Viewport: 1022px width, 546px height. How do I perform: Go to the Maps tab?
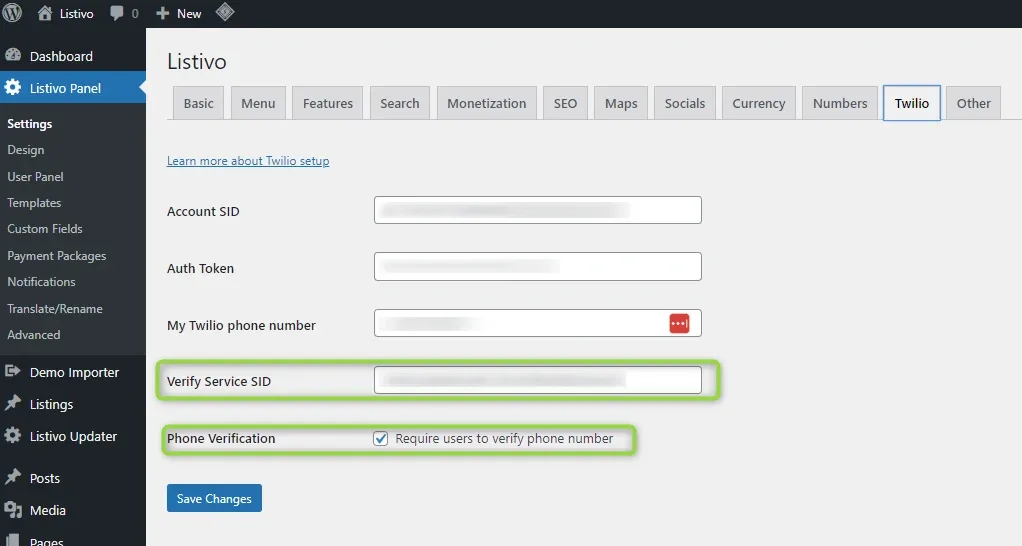pyautogui.click(x=620, y=103)
